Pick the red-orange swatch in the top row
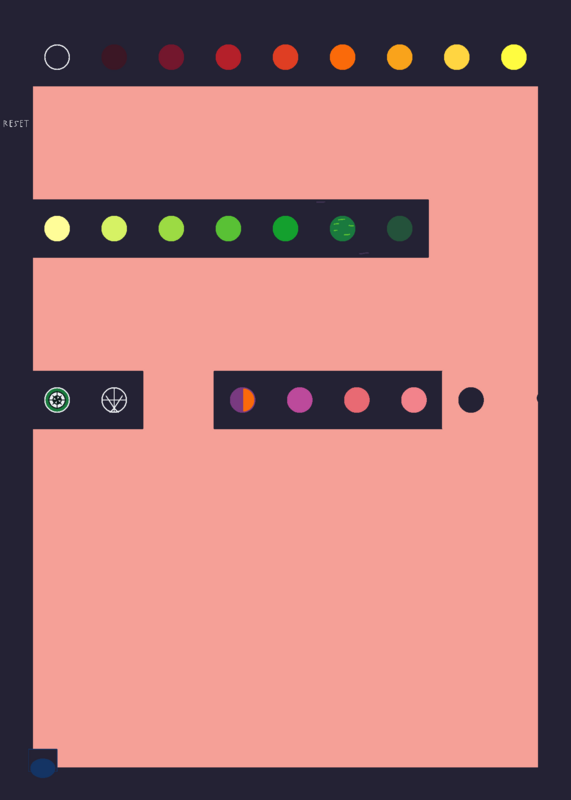Image resolution: width=571 pixels, height=800 pixels. click(285, 57)
